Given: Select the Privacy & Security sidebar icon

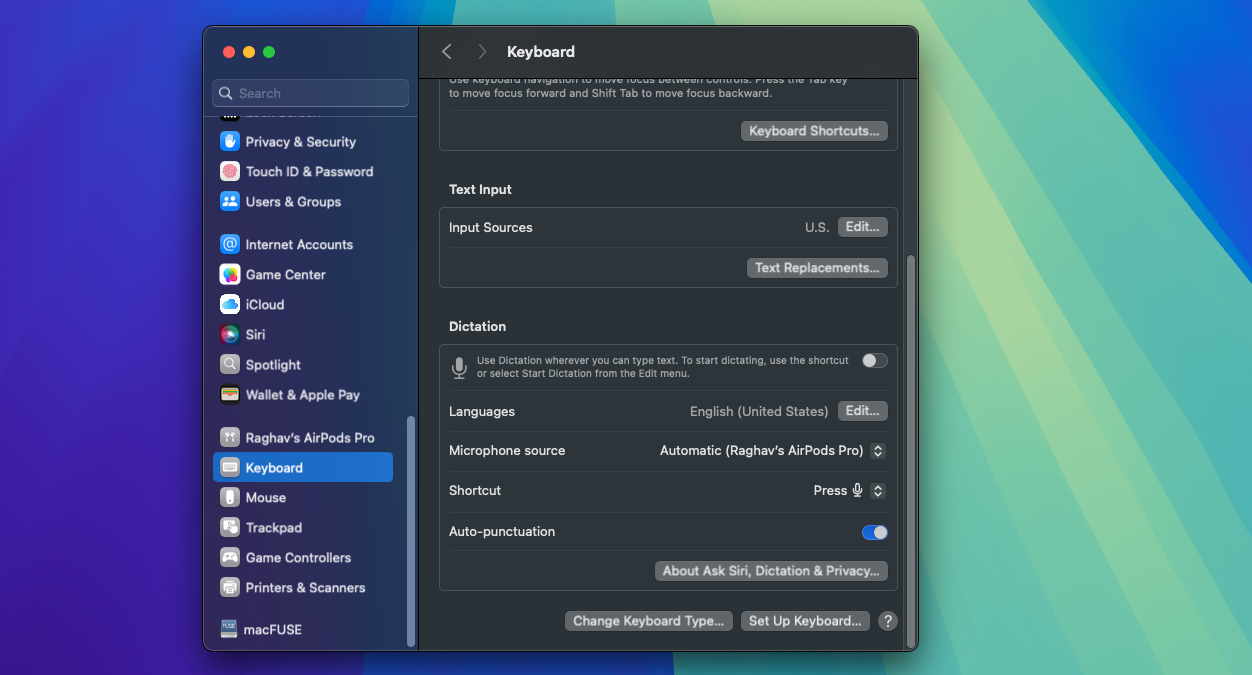Looking at the screenshot, I should click(230, 141).
